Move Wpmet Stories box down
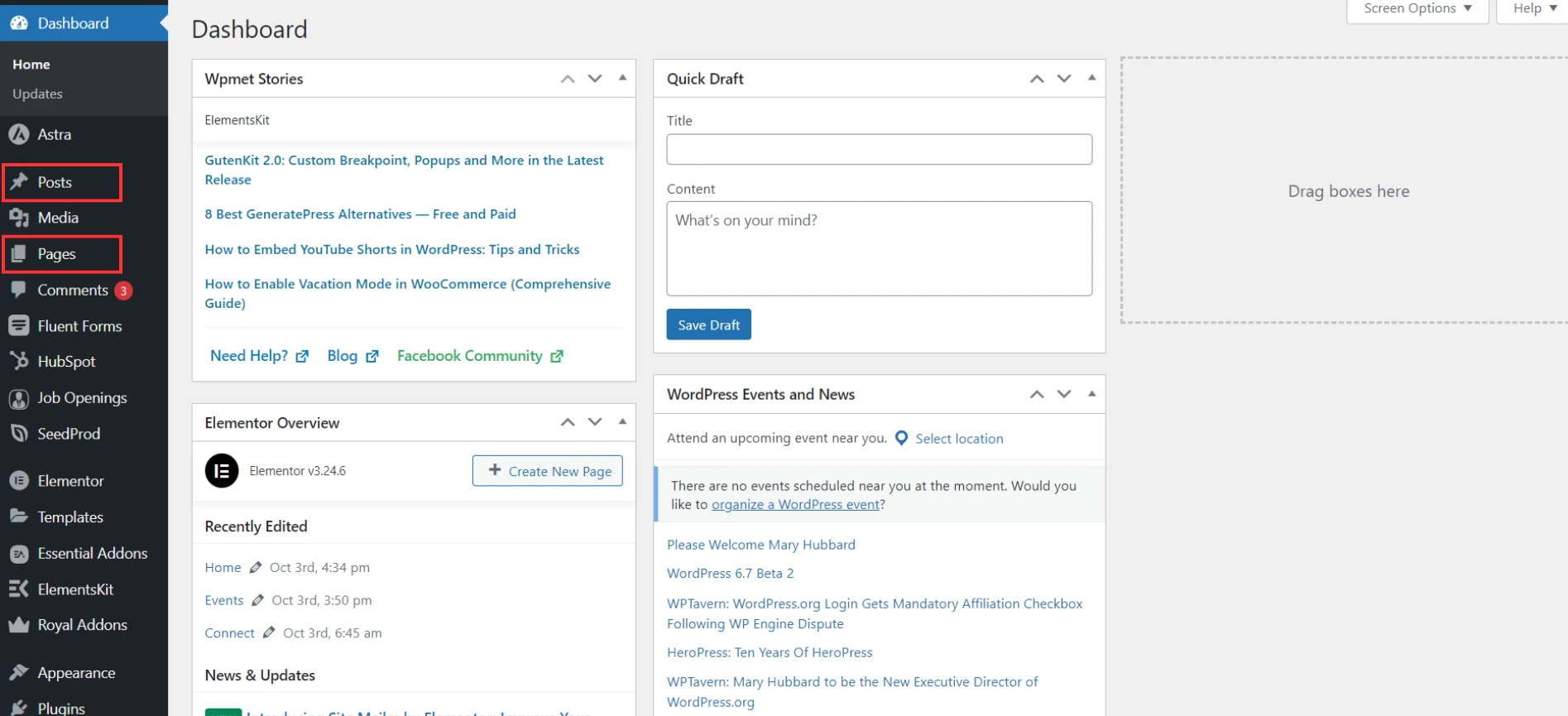 (x=595, y=79)
